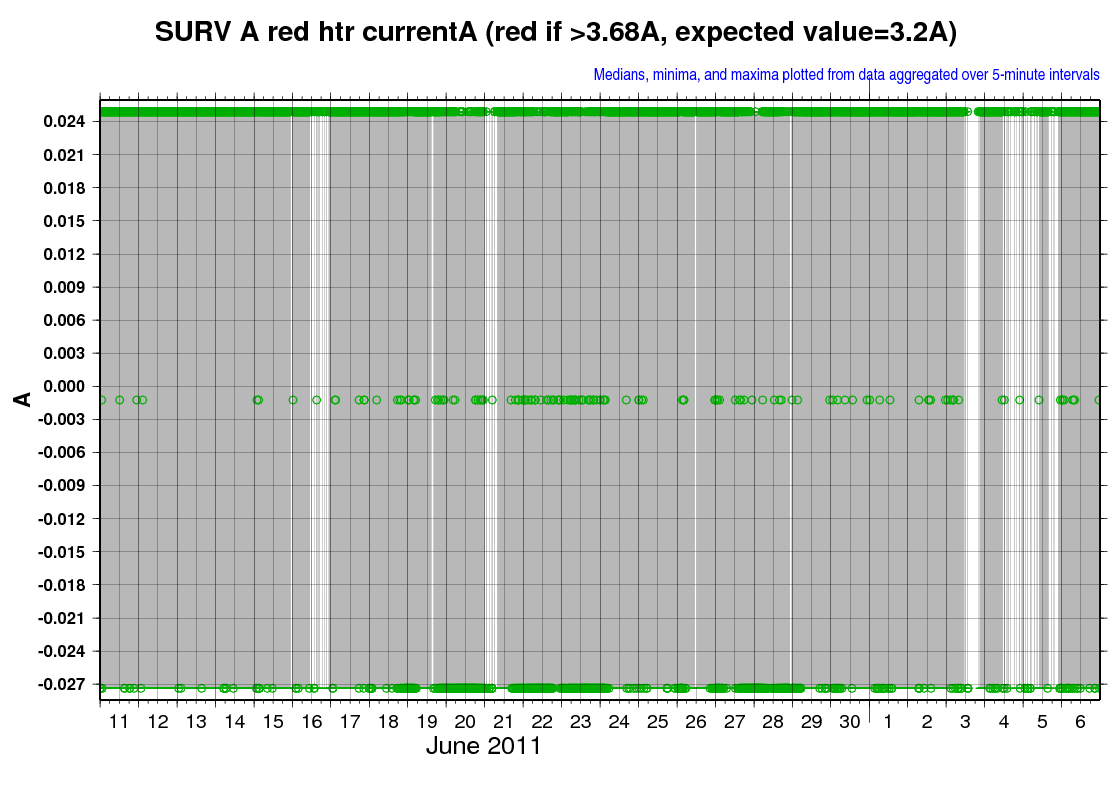The height and width of the screenshot is (800, 1120).
Task: Click x-axis date label 24
Action: (619, 722)
